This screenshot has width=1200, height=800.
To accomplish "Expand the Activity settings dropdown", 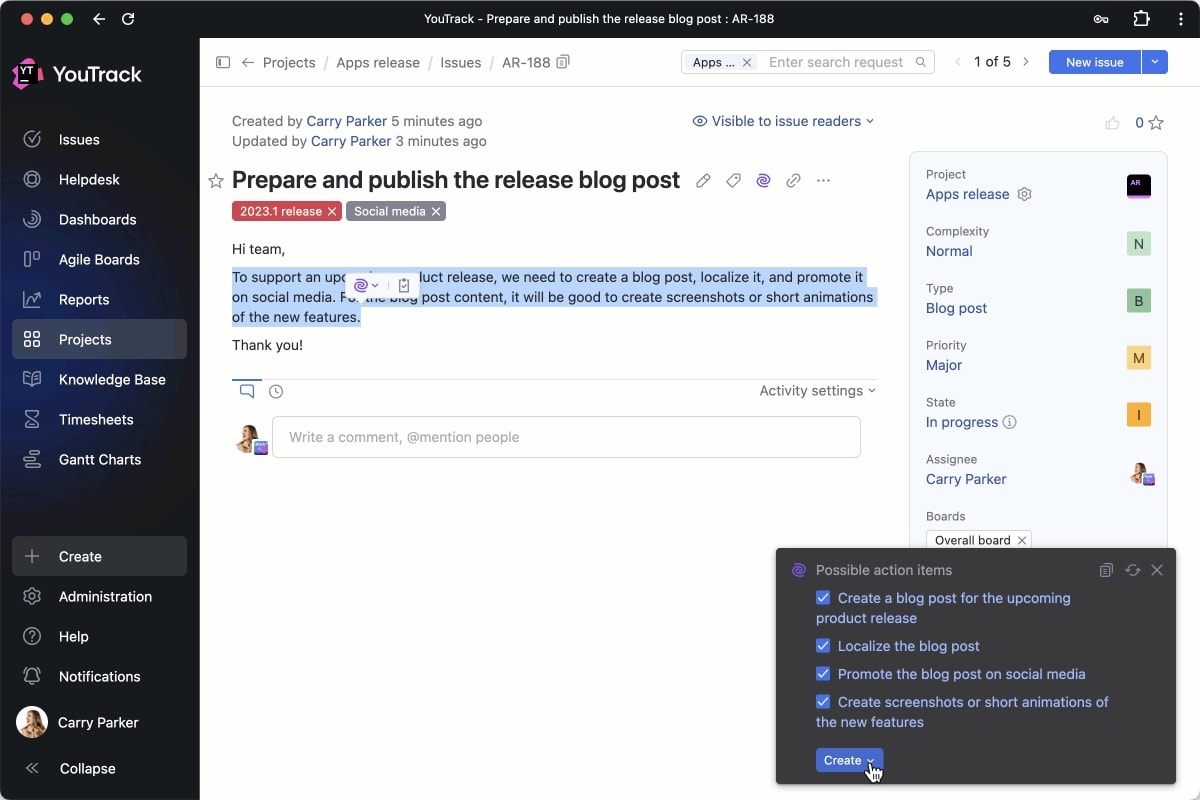I will tap(817, 391).
